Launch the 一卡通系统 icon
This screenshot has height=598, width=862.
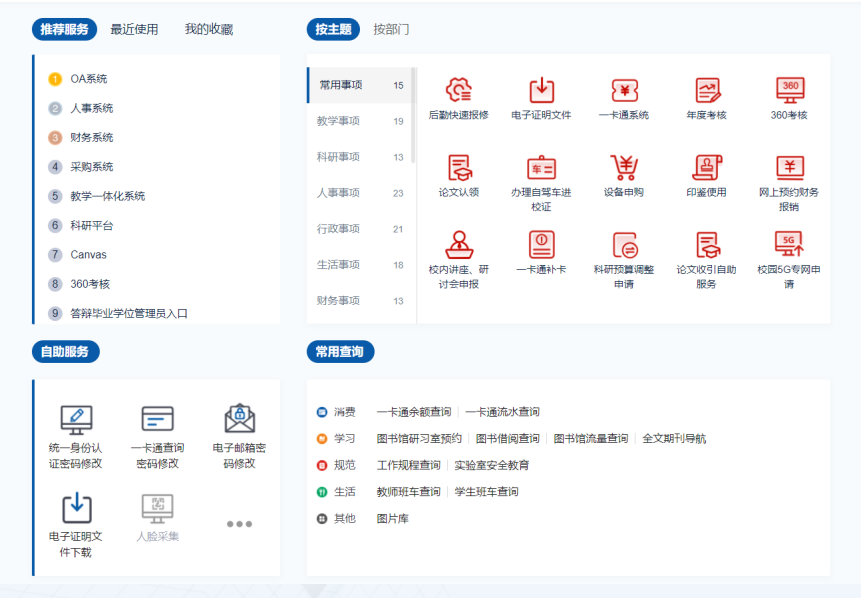(624, 90)
